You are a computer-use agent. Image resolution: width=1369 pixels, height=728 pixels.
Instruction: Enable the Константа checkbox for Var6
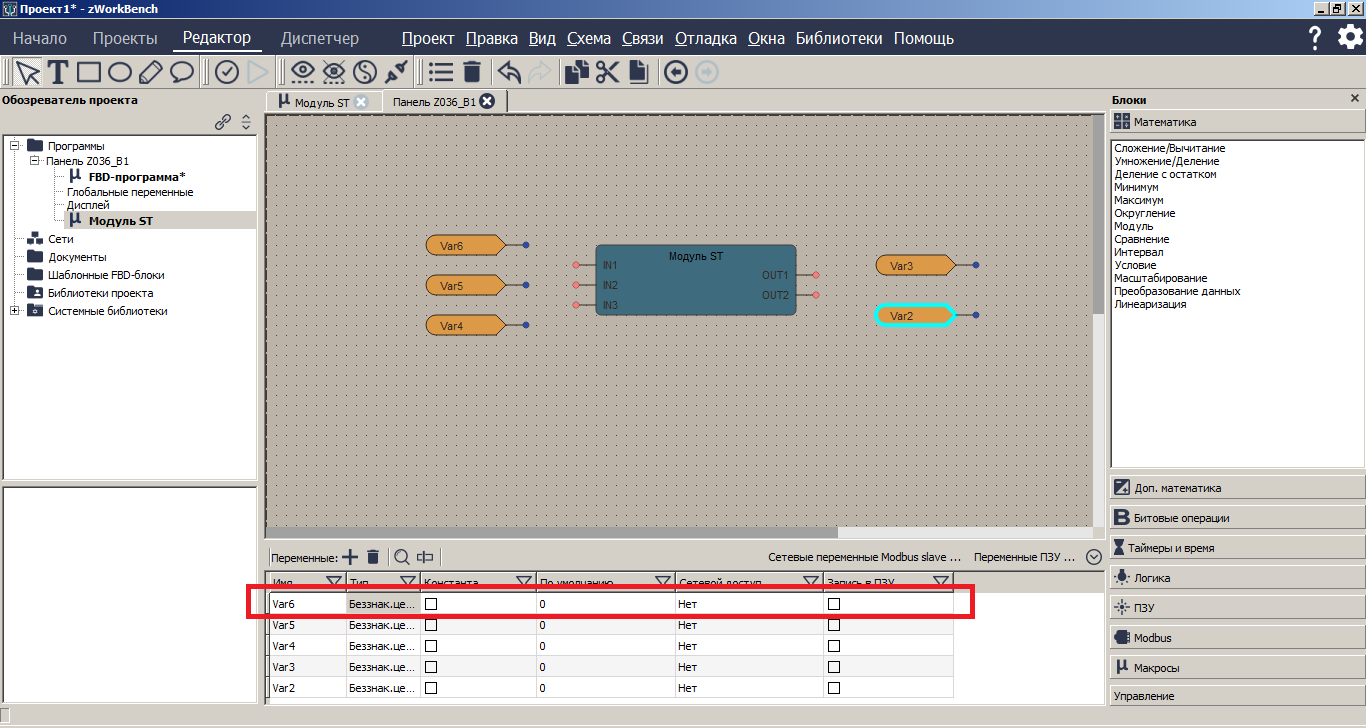click(x=433, y=603)
